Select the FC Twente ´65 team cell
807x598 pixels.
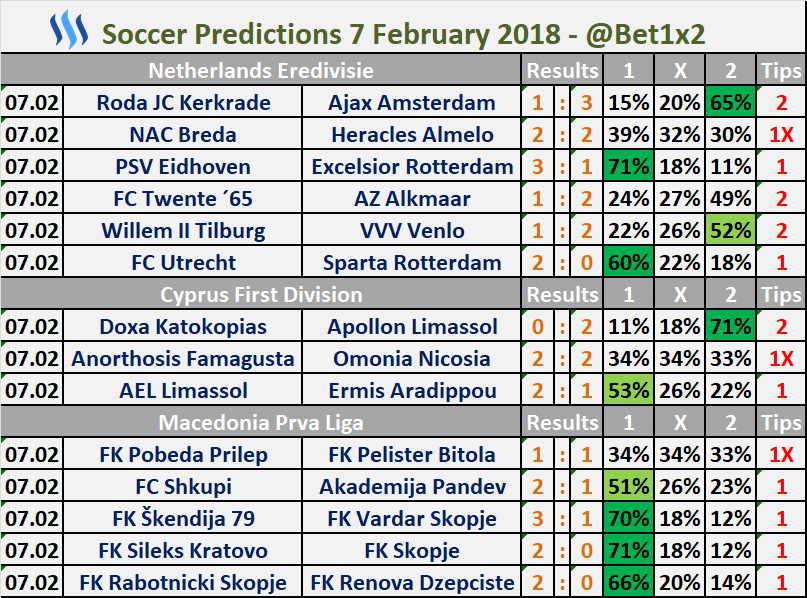click(184, 199)
